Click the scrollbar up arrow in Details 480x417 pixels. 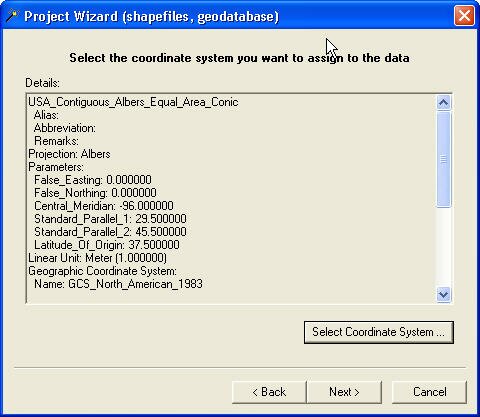coord(443,103)
